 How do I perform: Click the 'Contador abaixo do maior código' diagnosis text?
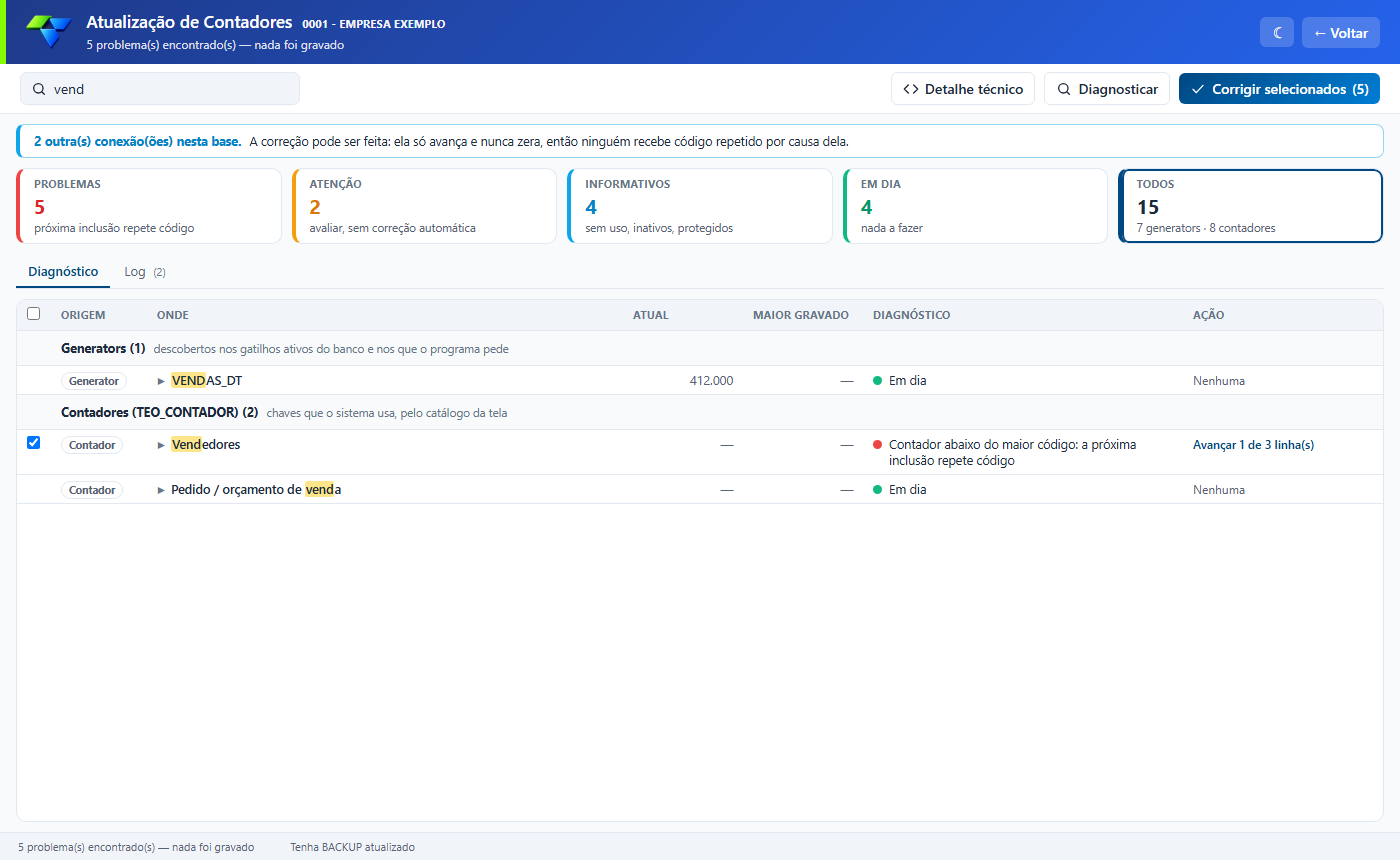[x=1012, y=452]
